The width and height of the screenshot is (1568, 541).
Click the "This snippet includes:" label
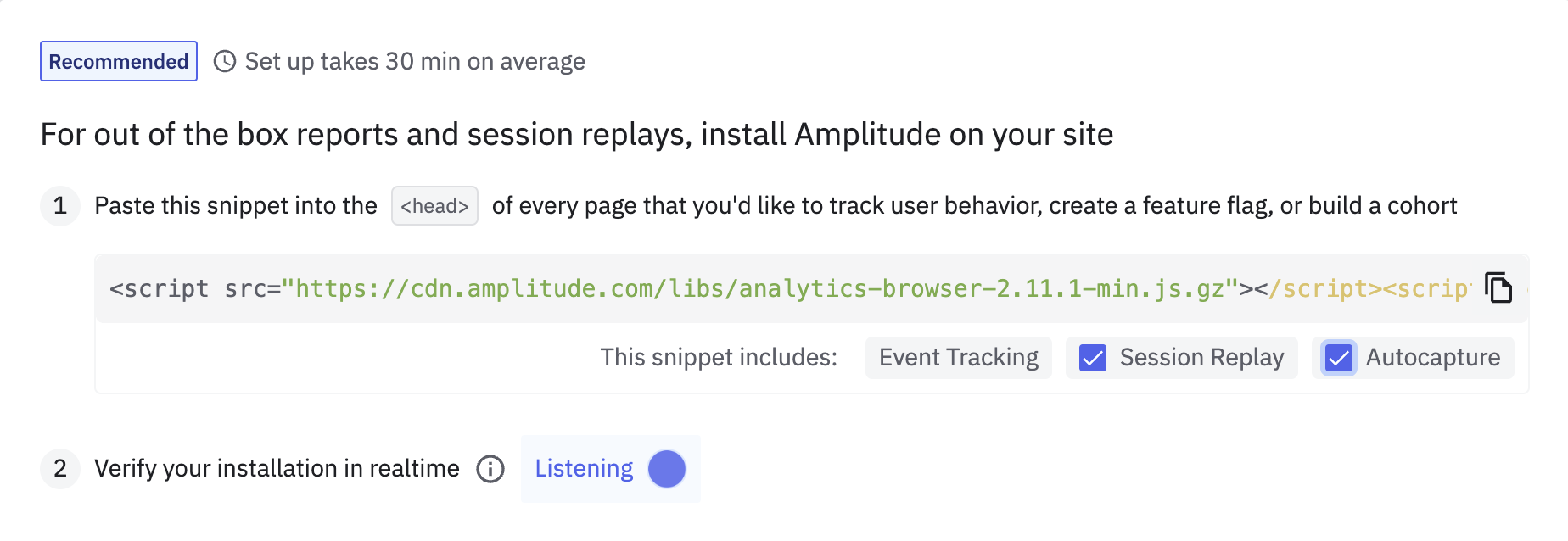[719, 358]
